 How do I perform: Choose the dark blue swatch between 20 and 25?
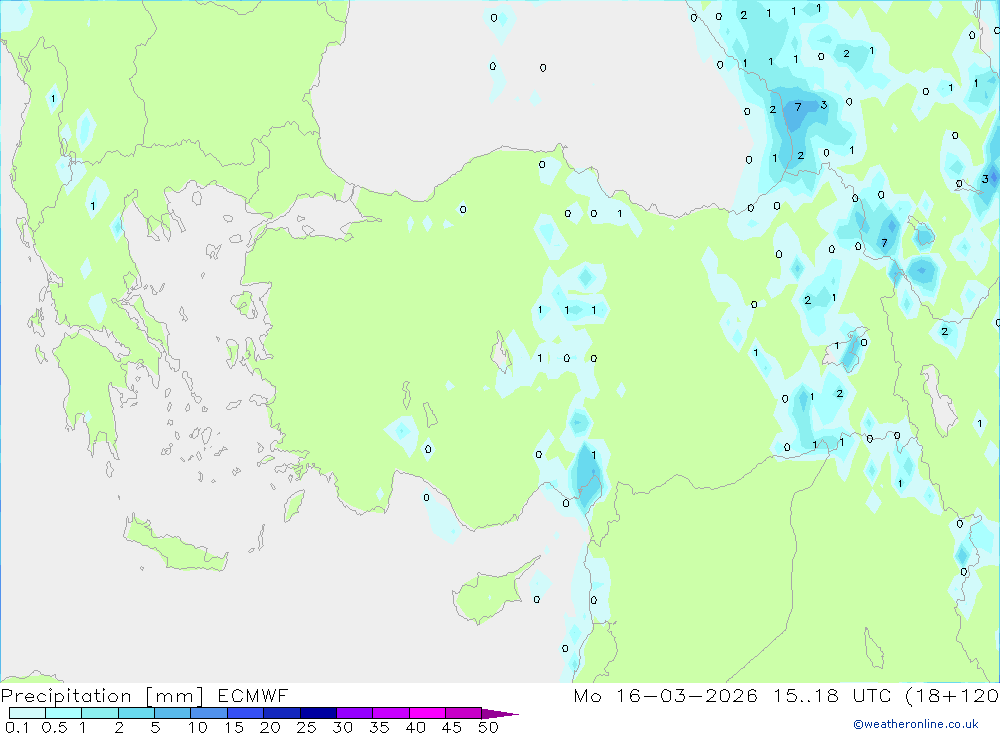[x=281, y=713]
